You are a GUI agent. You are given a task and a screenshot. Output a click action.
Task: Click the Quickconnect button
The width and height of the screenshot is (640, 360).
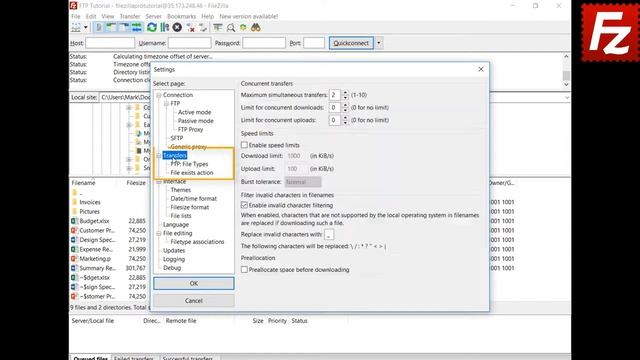[351, 43]
